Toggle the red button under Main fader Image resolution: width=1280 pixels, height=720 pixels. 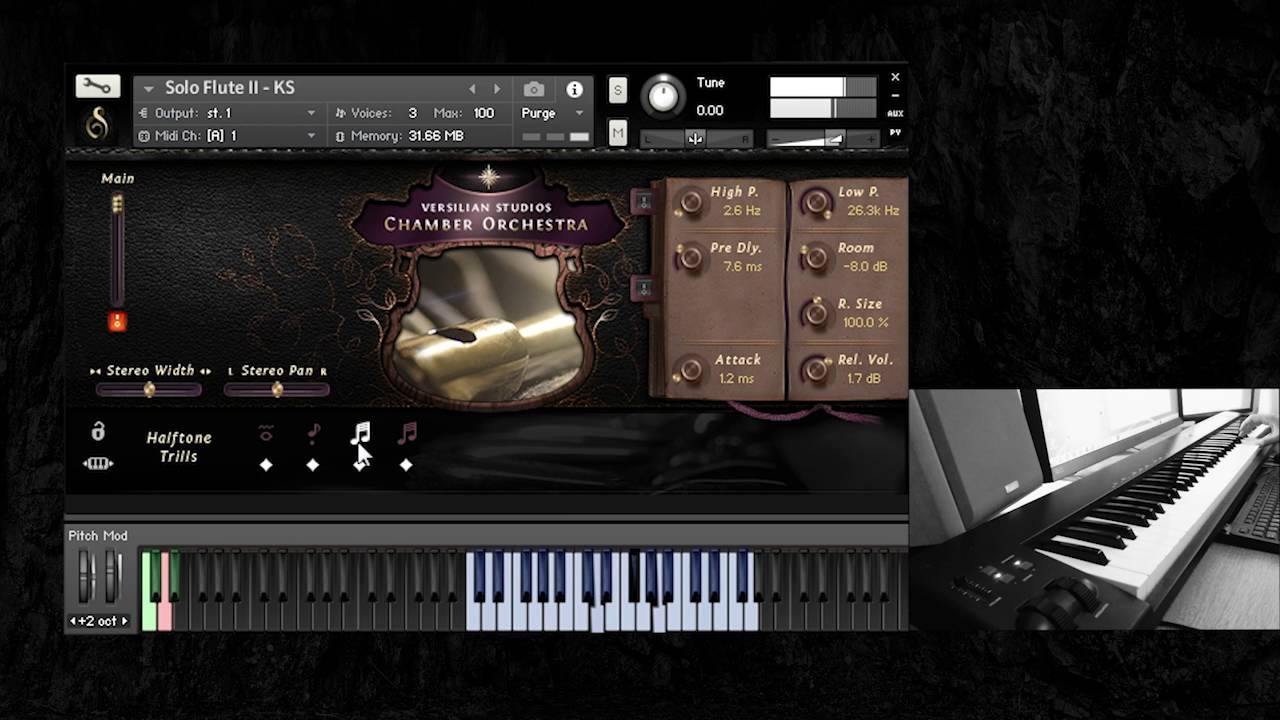coord(117,322)
